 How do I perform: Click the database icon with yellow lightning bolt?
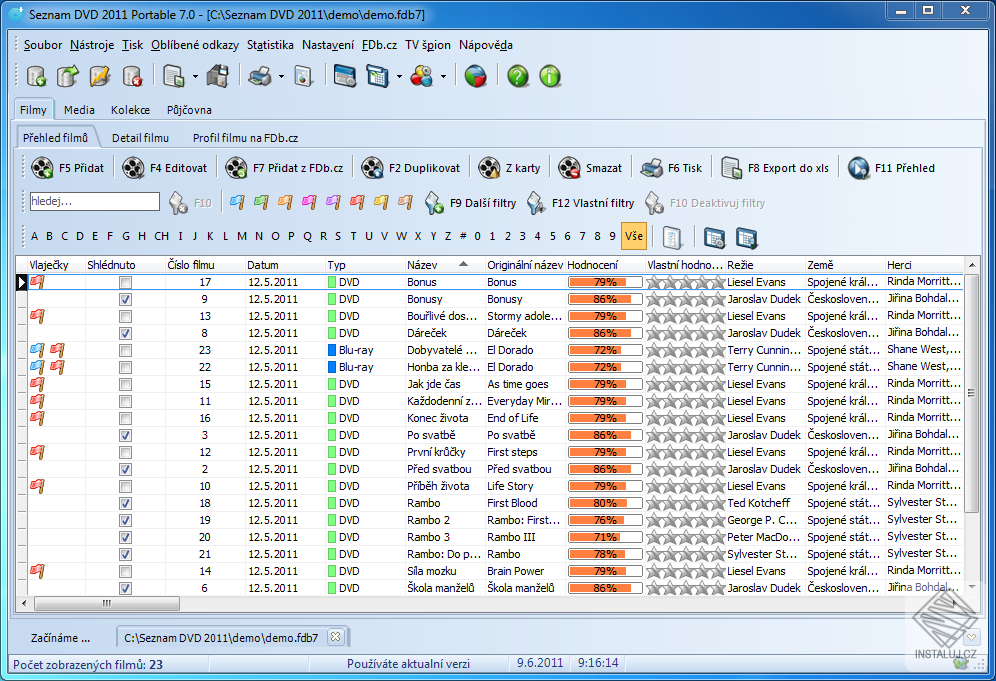tap(100, 77)
